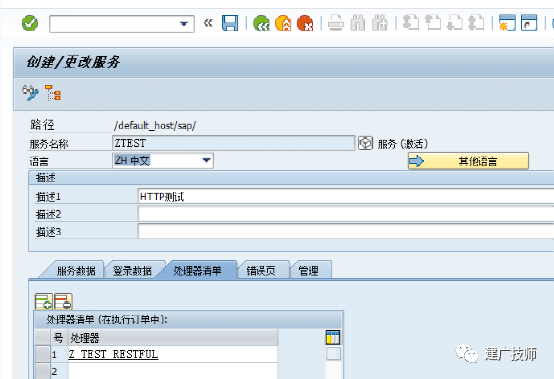Open the command field dropdown arrow

pyautogui.click(x=184, y=24)
